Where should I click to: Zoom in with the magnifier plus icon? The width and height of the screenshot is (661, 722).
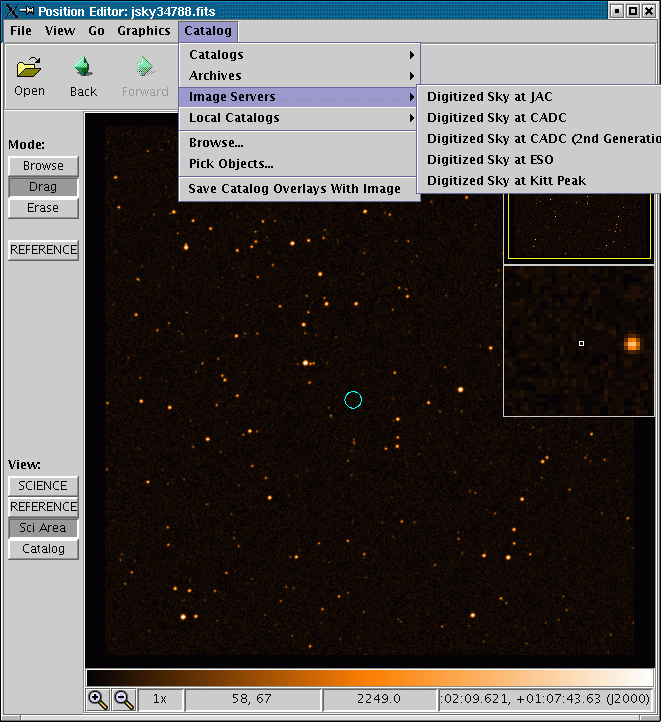click(x=98, y=700)
